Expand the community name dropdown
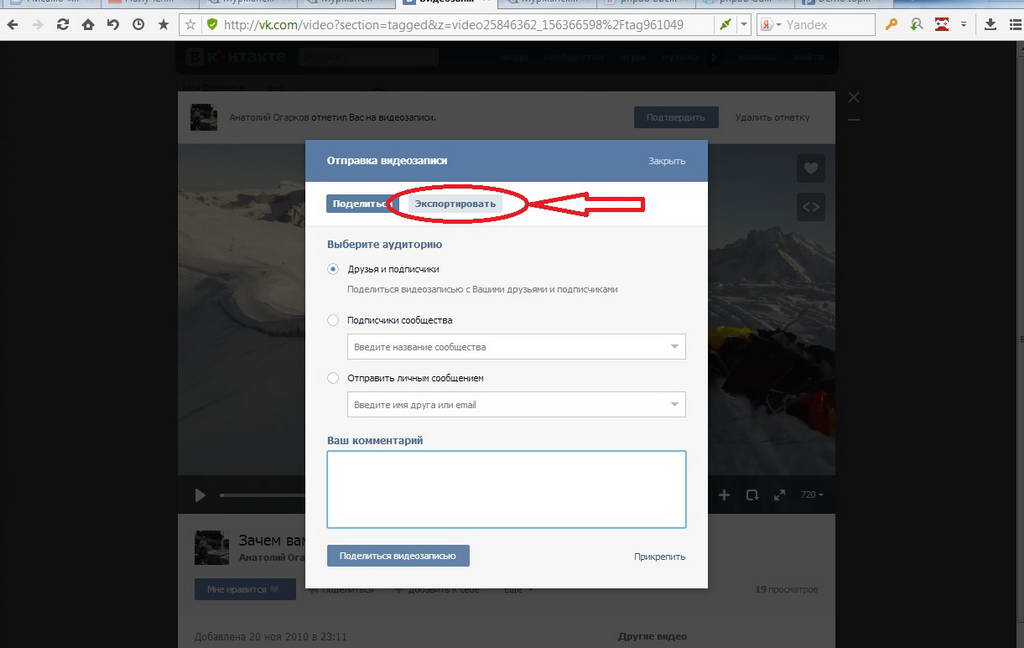This screenshot has height=648, width=1024. [675, 347]
